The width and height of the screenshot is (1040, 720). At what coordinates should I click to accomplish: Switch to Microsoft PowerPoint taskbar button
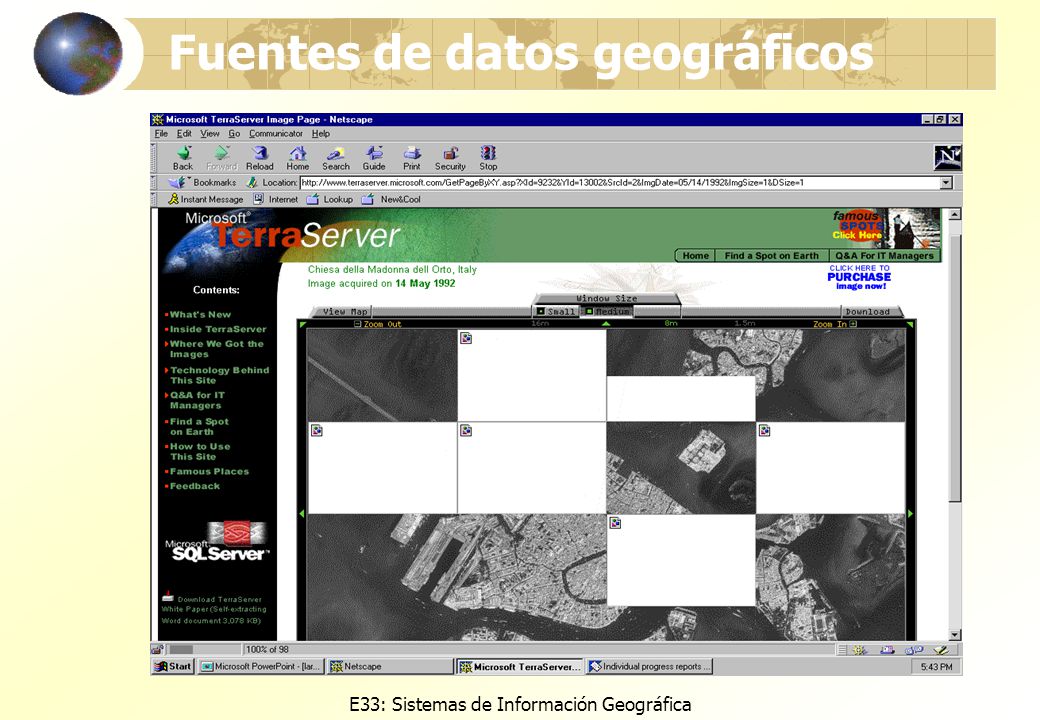261,666
